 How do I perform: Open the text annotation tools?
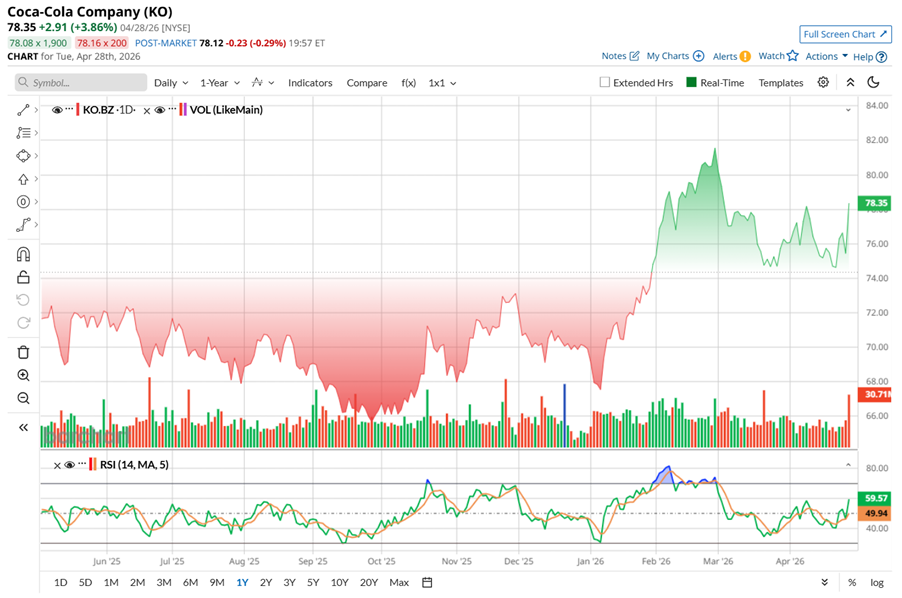23,133
